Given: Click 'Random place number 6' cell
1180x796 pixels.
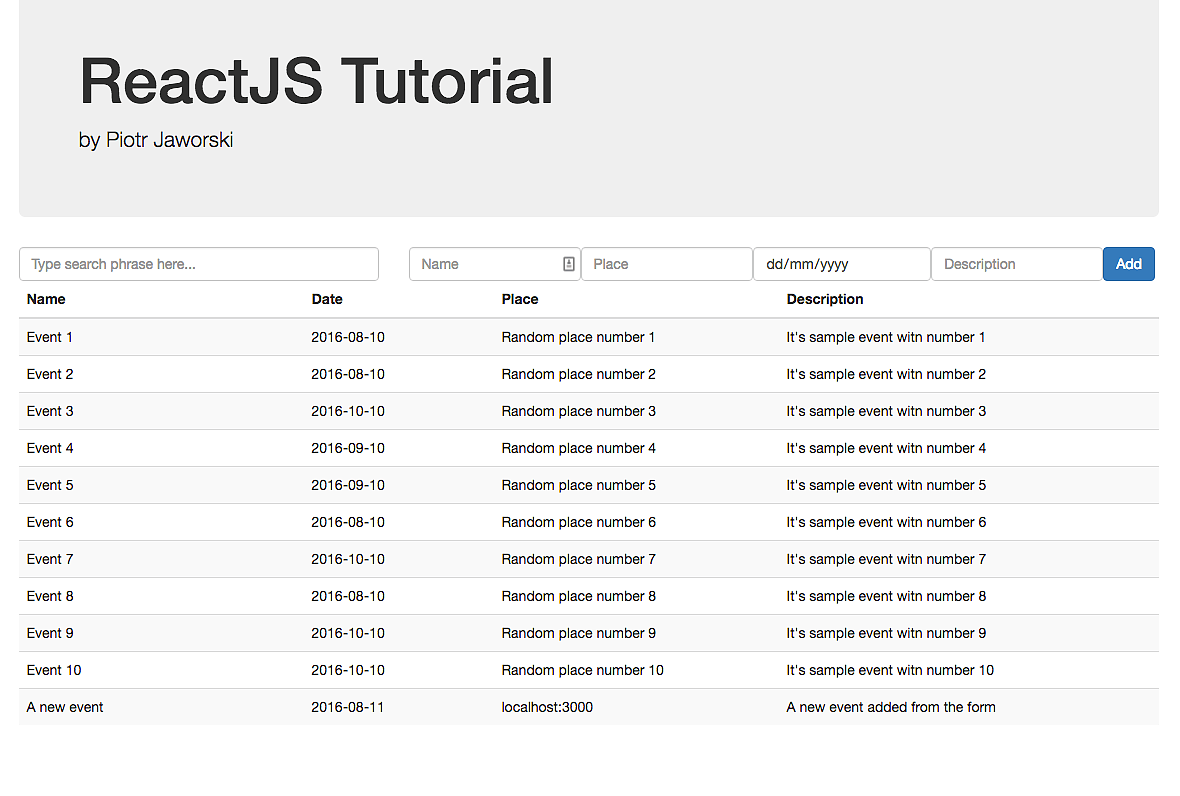Looking at the screenshot, I should 578,522.
